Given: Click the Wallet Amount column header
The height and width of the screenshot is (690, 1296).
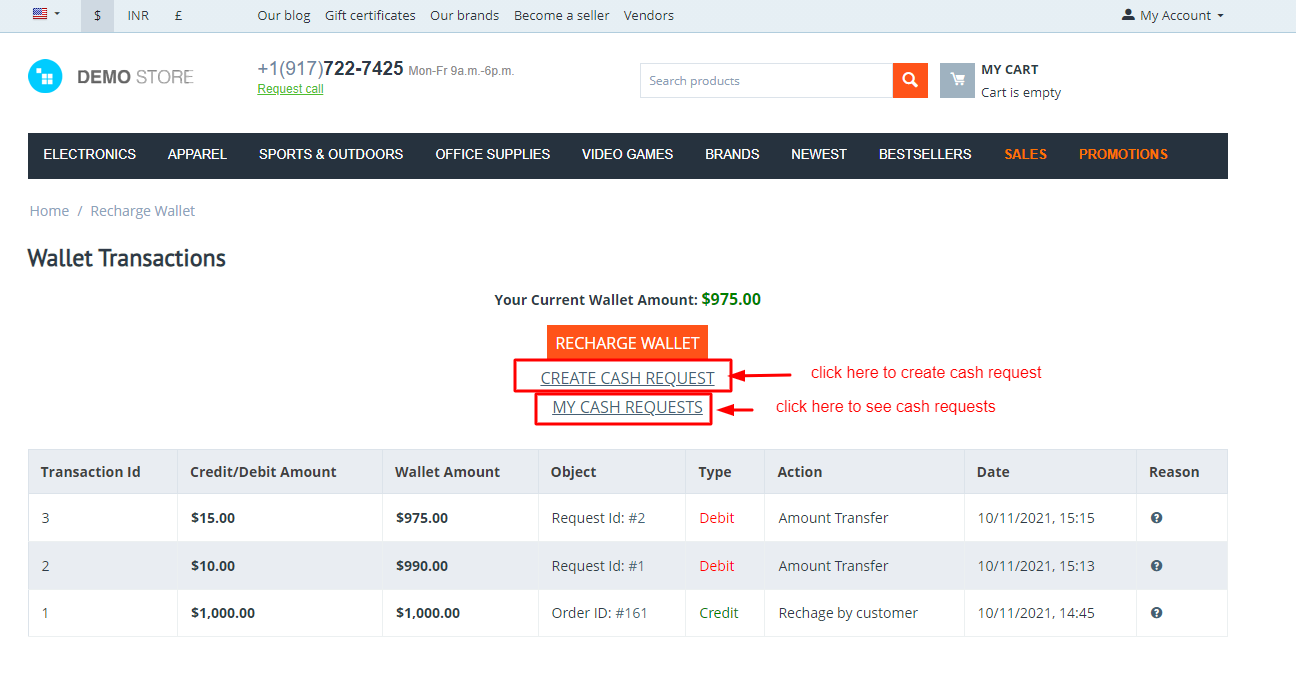Looking at the screenshot, I should coord(447,472).
